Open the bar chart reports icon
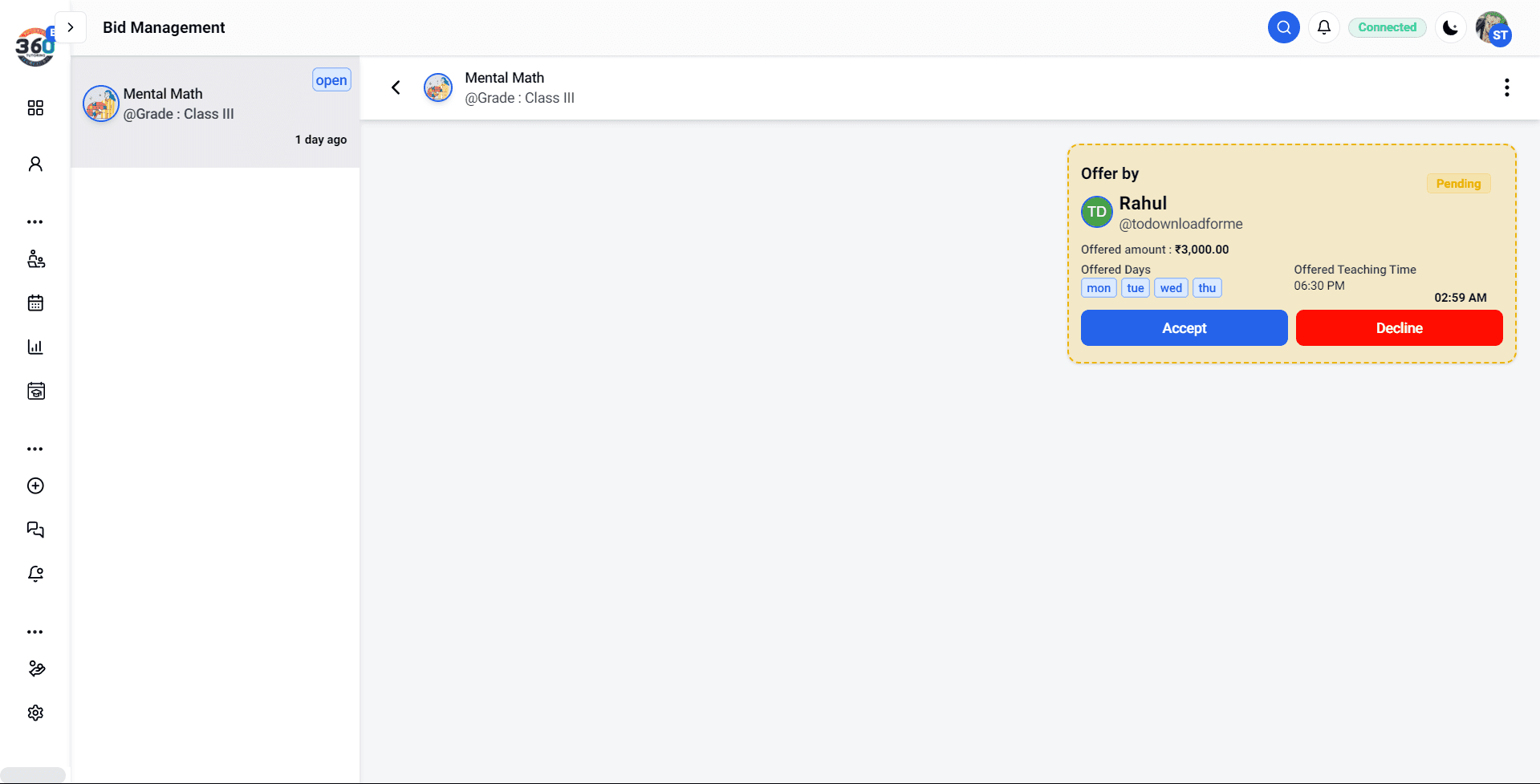This screenshot has height=784, width=1540. pos(35,347)
